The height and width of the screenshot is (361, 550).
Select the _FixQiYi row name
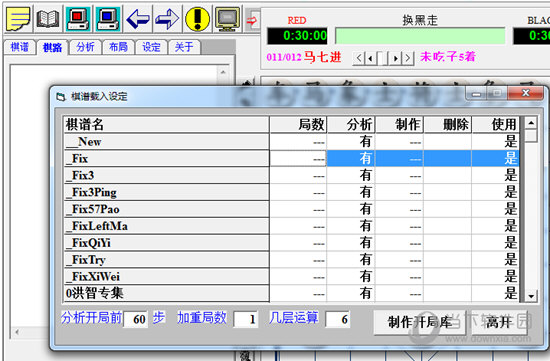click(x=167, y=243)
